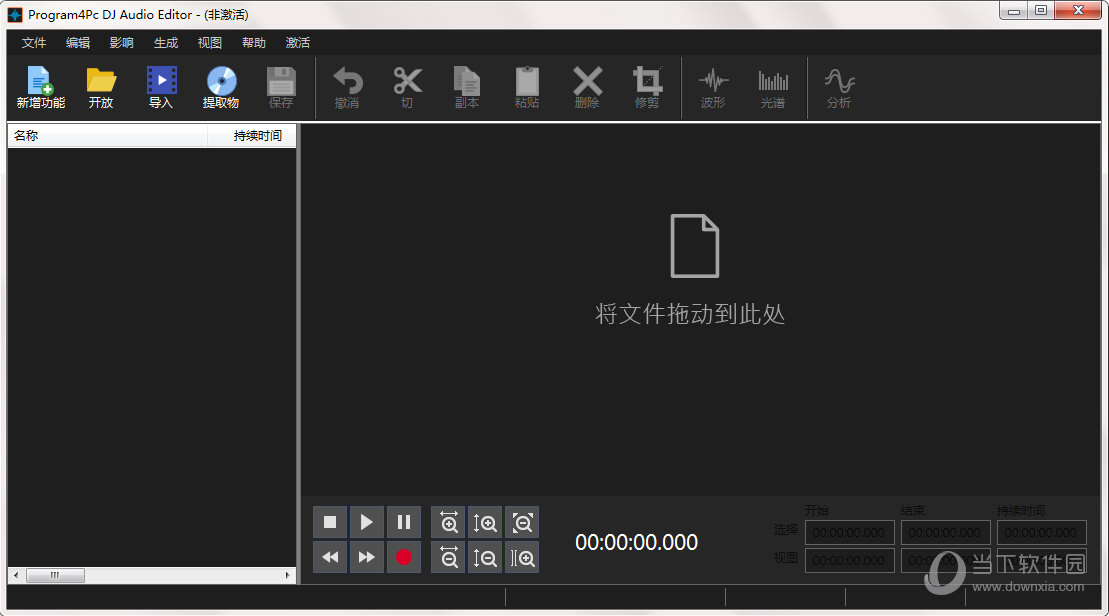This screenshot has width=1109, height=616.
Task: Click the zoom to selection icon
Action: pos(521,557)
